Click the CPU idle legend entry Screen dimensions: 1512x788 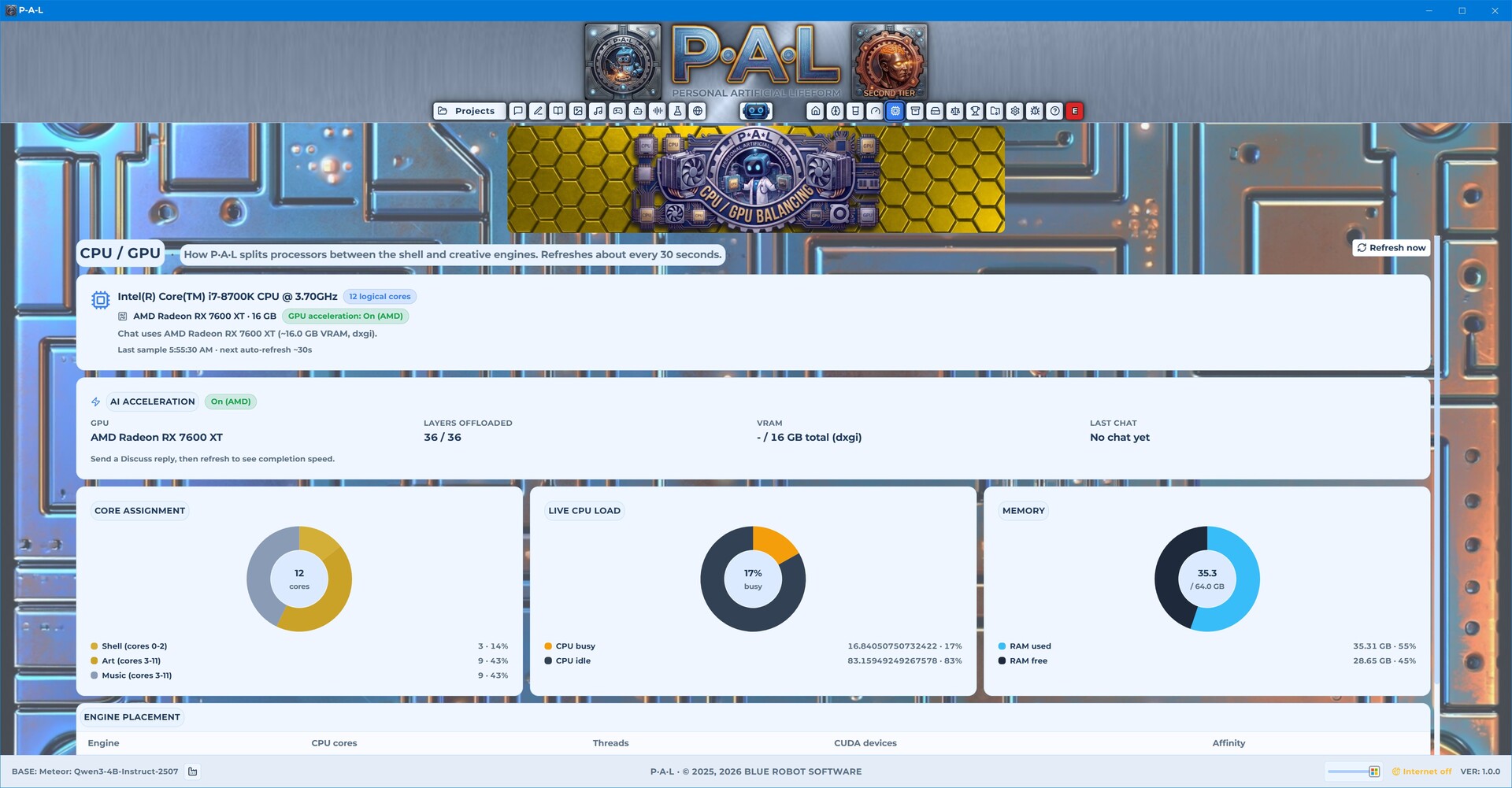point(568,661)
